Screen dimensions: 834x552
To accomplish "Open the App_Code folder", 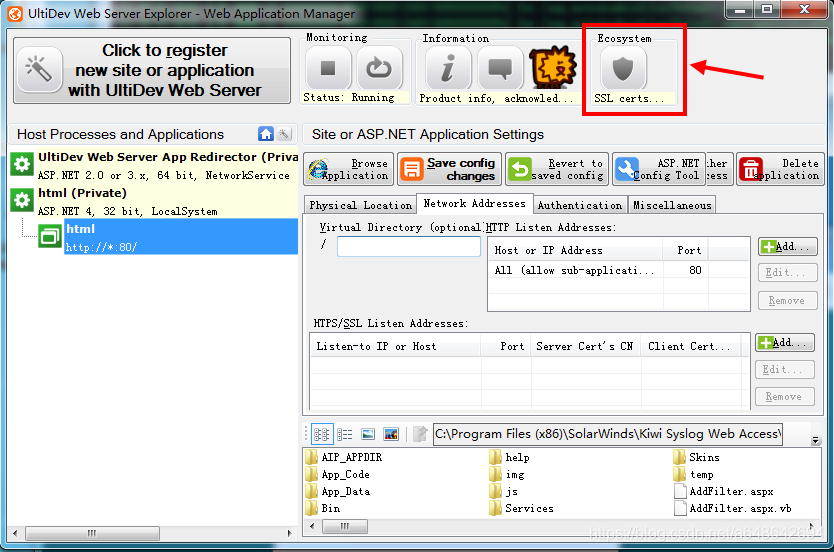I will (x=338, y=474).
